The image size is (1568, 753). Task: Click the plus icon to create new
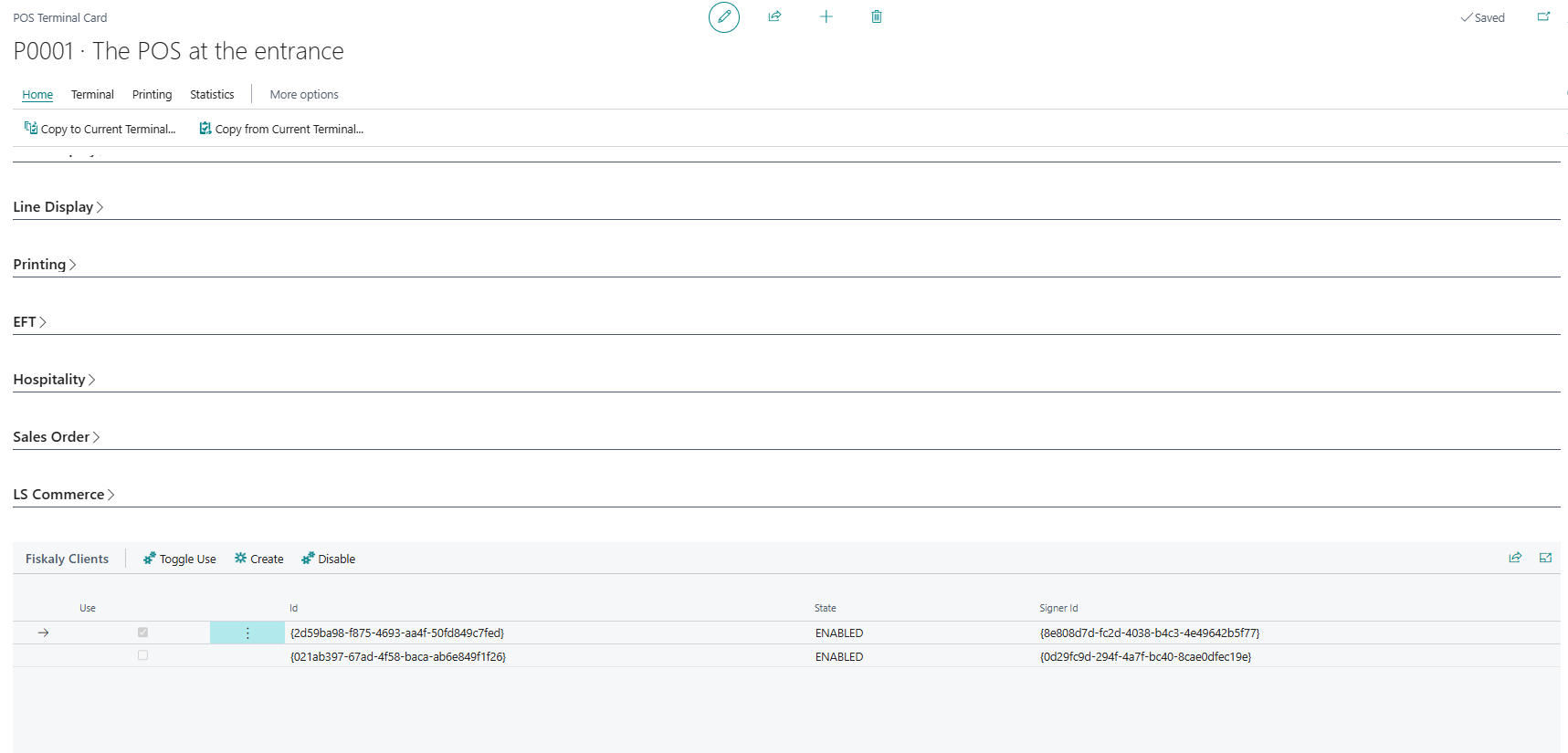(826, 16)
